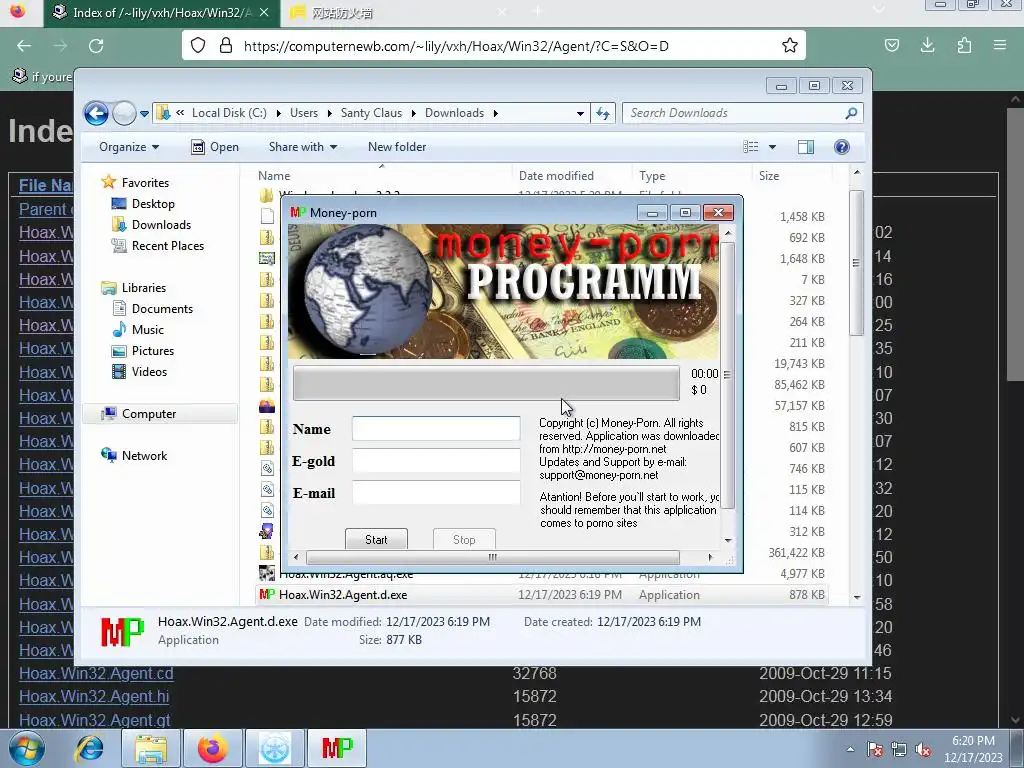Viewport: 1024px width, 768px height.
Task: Click Money-porn scrollbar left arrow
Action: [296, 558]
